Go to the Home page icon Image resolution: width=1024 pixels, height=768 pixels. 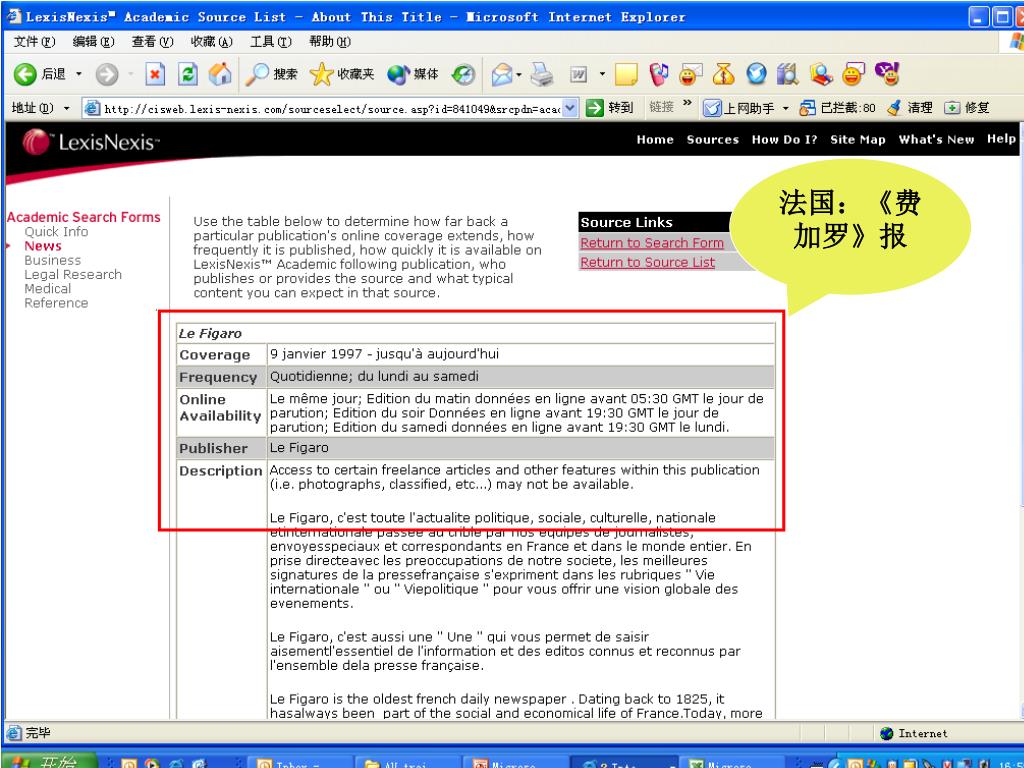220,74
